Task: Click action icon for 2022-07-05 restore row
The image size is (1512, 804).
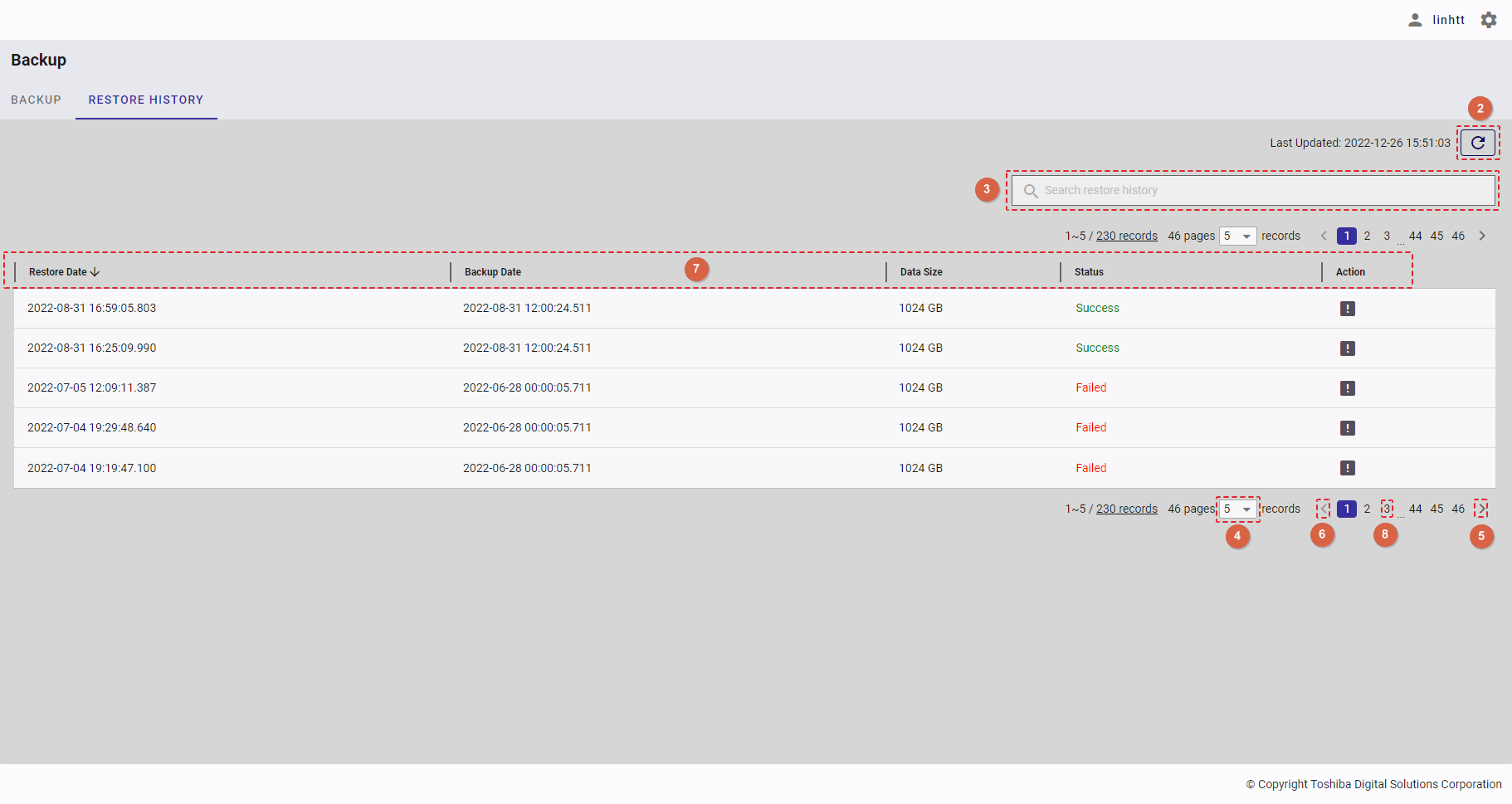Action: click(1347, 388)
